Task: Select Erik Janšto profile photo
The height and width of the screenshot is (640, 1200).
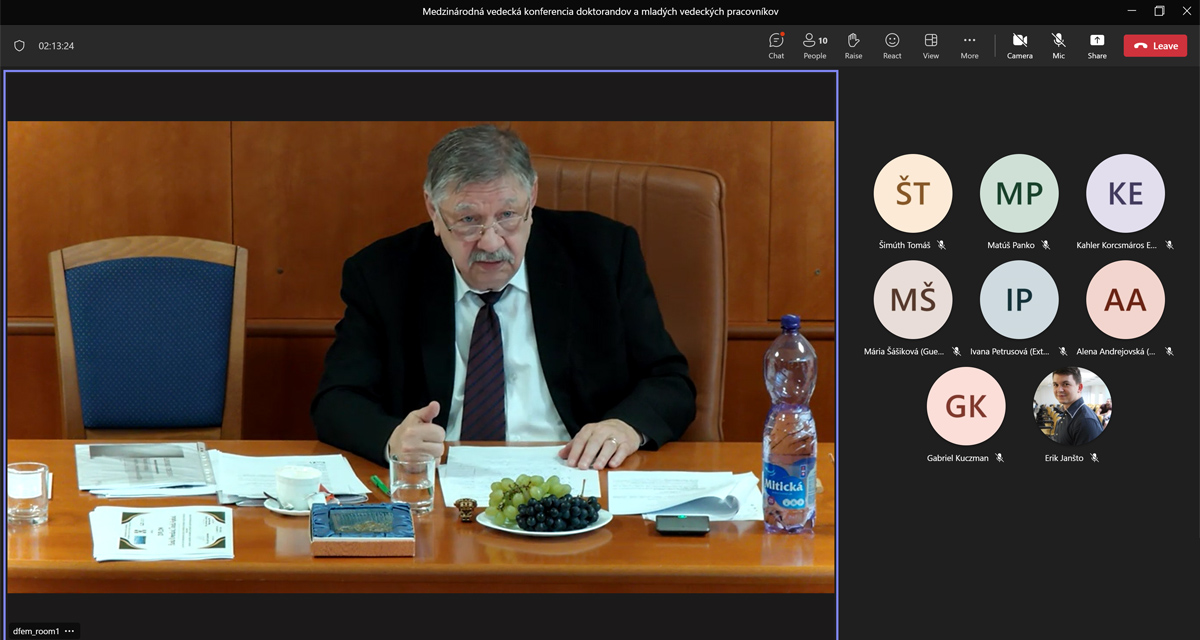Action: [x=1072, y=406]
